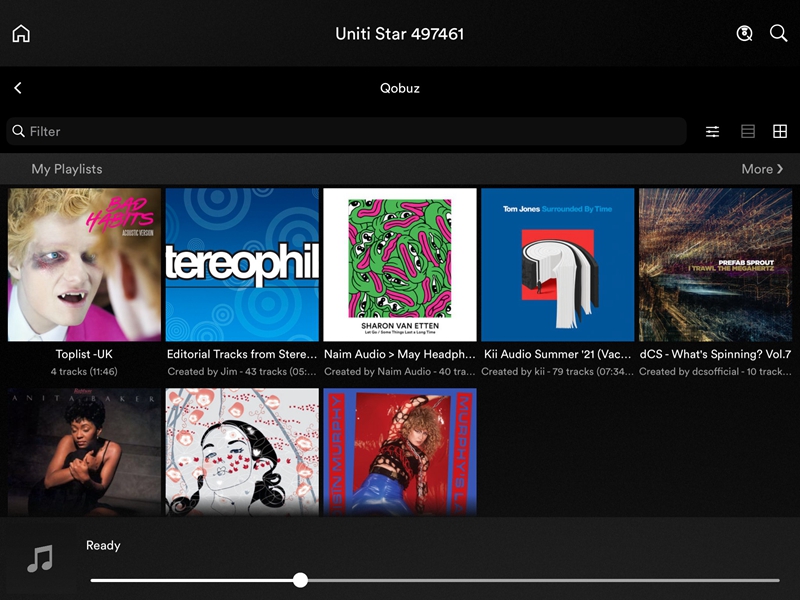Viewport: 800px width, 600px height.
Task: Open the search magnifier icon
Action: pos(778,33)
